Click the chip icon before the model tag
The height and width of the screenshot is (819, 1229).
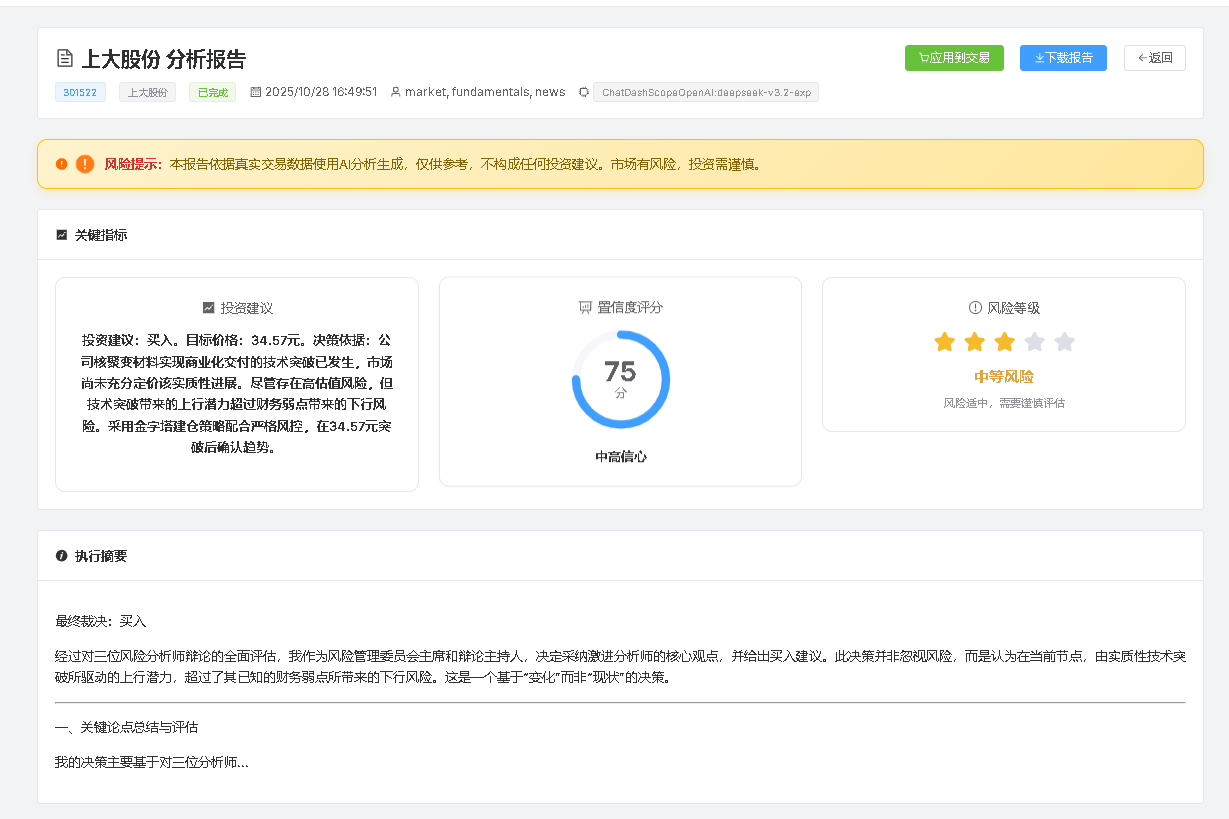584,92
